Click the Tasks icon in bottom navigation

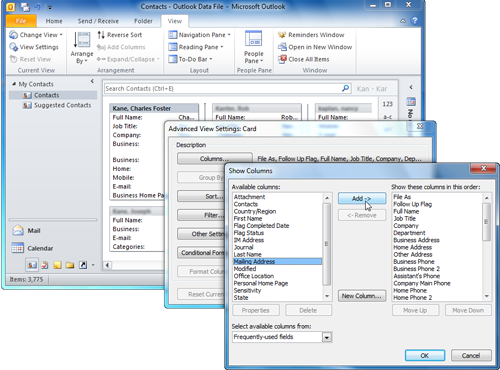(45, 265)
